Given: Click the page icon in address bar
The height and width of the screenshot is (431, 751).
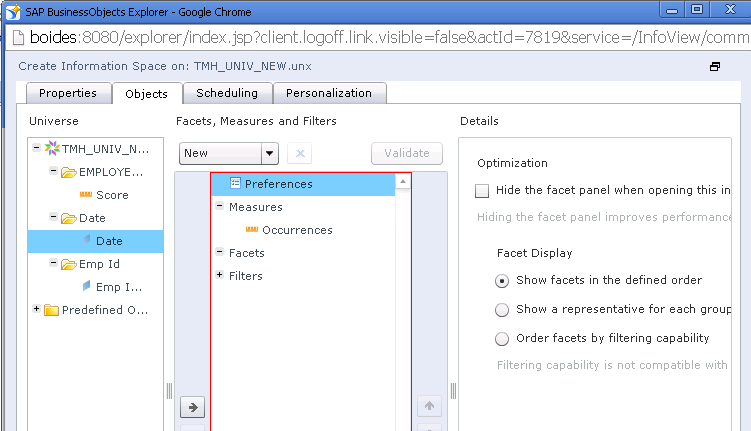Looking at the screenshot, I should [18, 37].
